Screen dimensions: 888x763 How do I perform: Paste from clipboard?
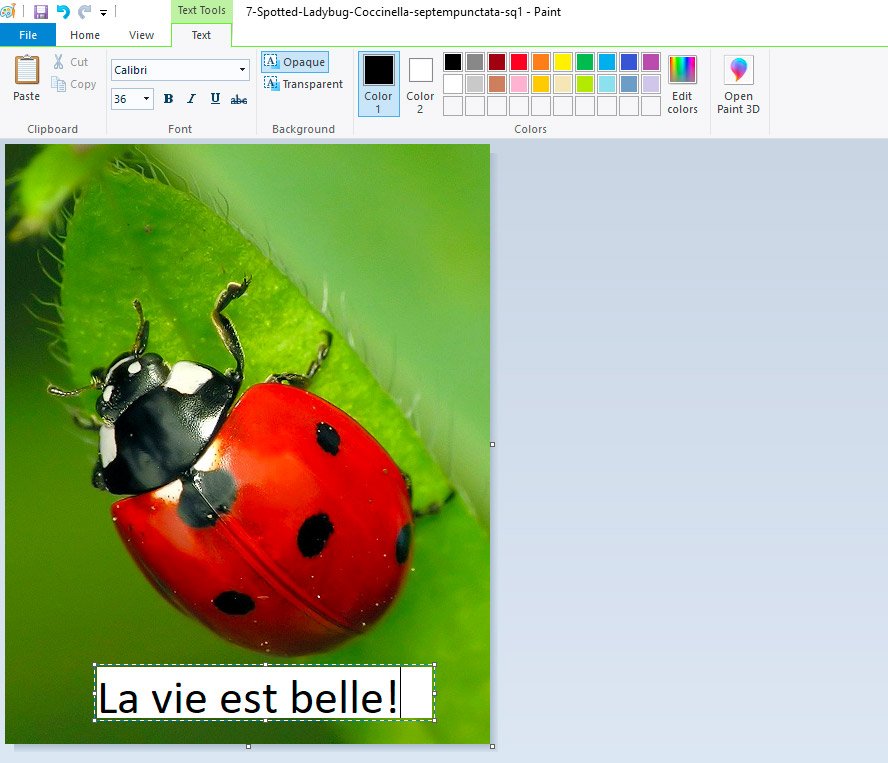point(27,79)
